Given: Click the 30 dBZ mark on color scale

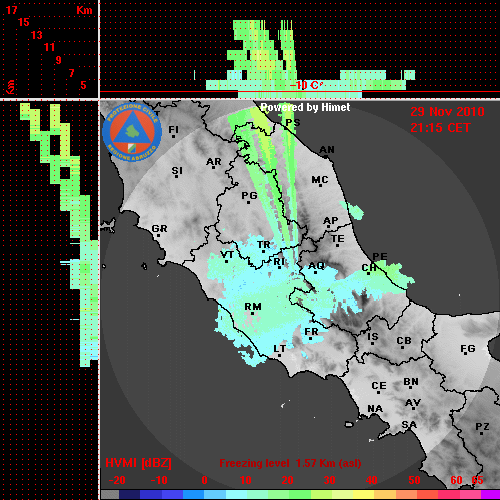Looking at the screenshot, I should pyautogui.click(x=329, y=480).
